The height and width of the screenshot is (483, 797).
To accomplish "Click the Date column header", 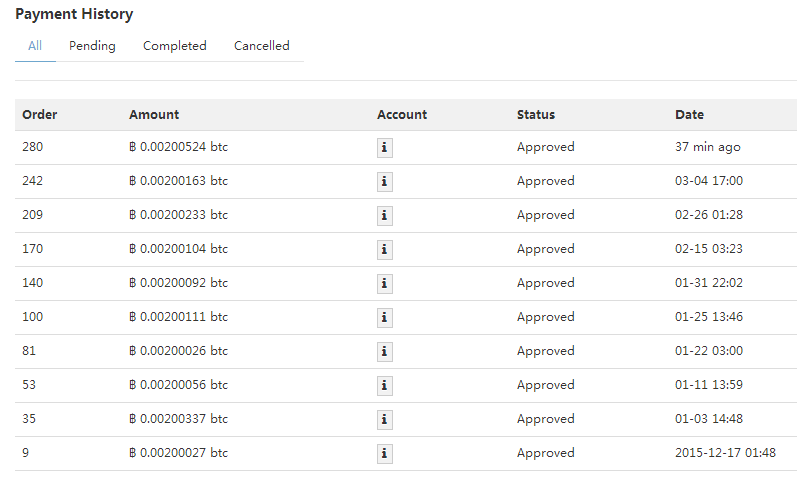I will coord(689,114).
